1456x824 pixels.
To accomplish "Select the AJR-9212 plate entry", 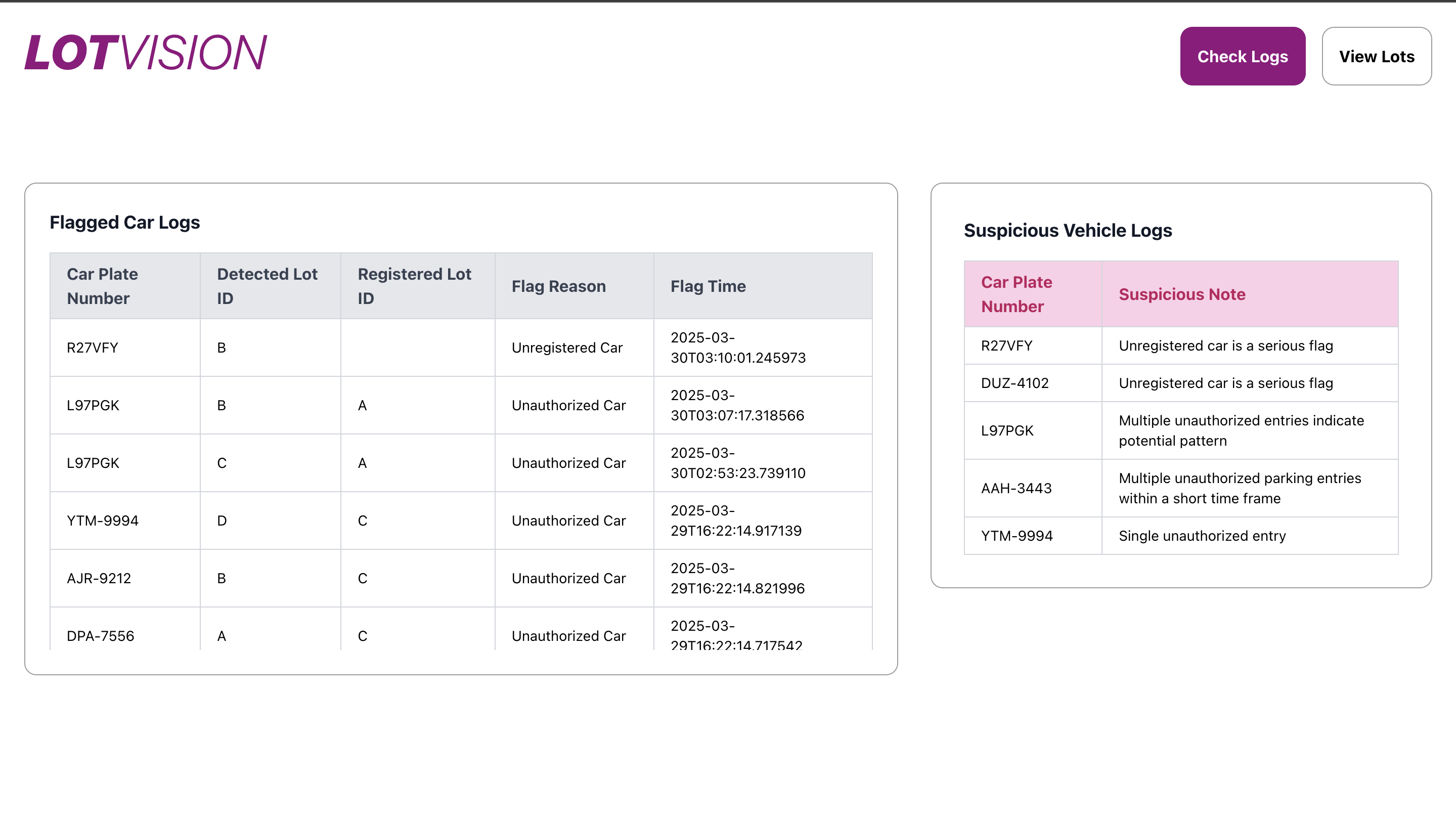I will [x=99, y=578].
